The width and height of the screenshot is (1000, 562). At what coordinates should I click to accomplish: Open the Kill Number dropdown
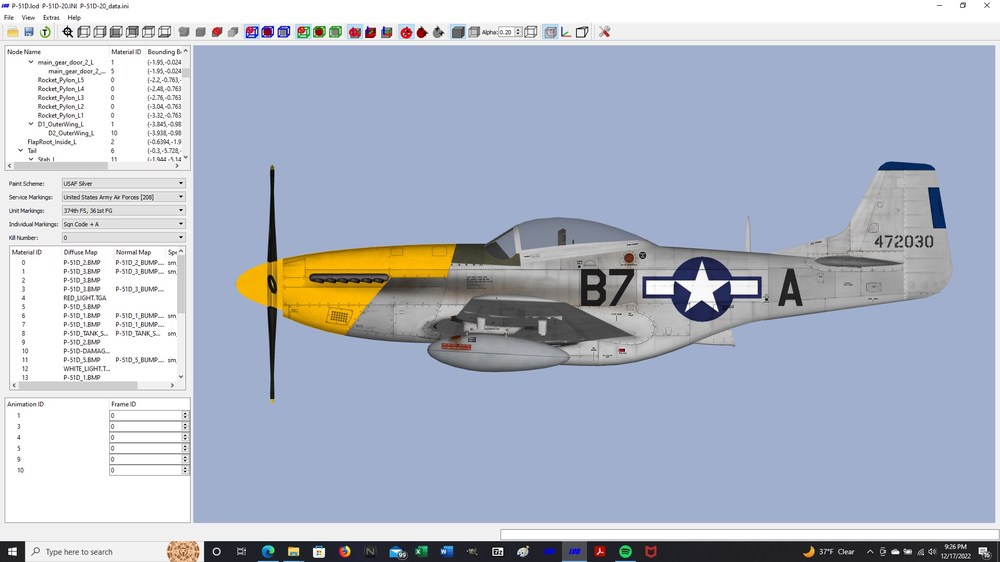(123, 237)
